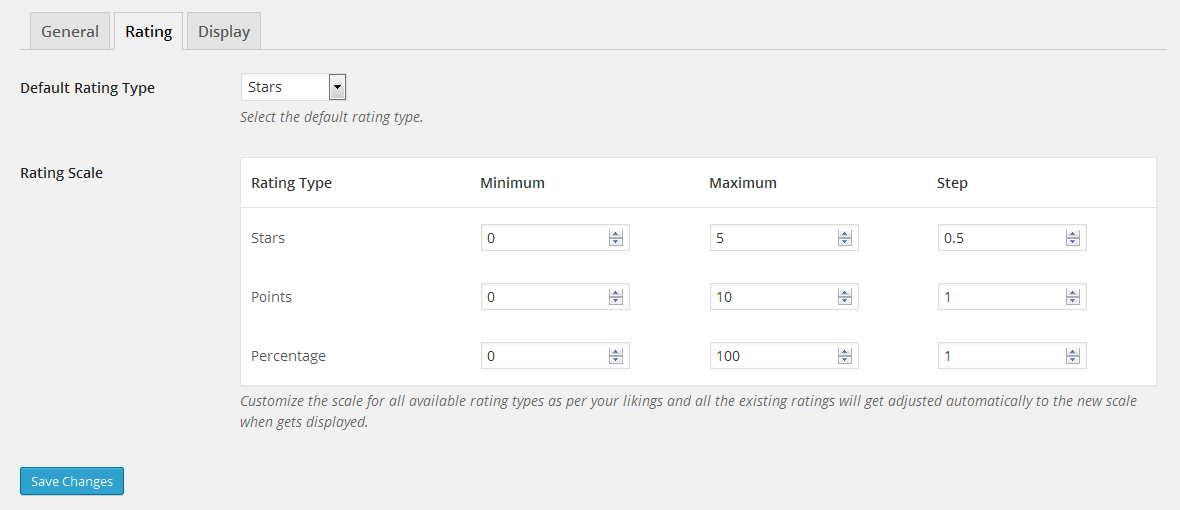Viewport: 1180px width, 510px height.
Task: Decrease the Stars maximum value with down arrow
Action: (x=845, y=242)
